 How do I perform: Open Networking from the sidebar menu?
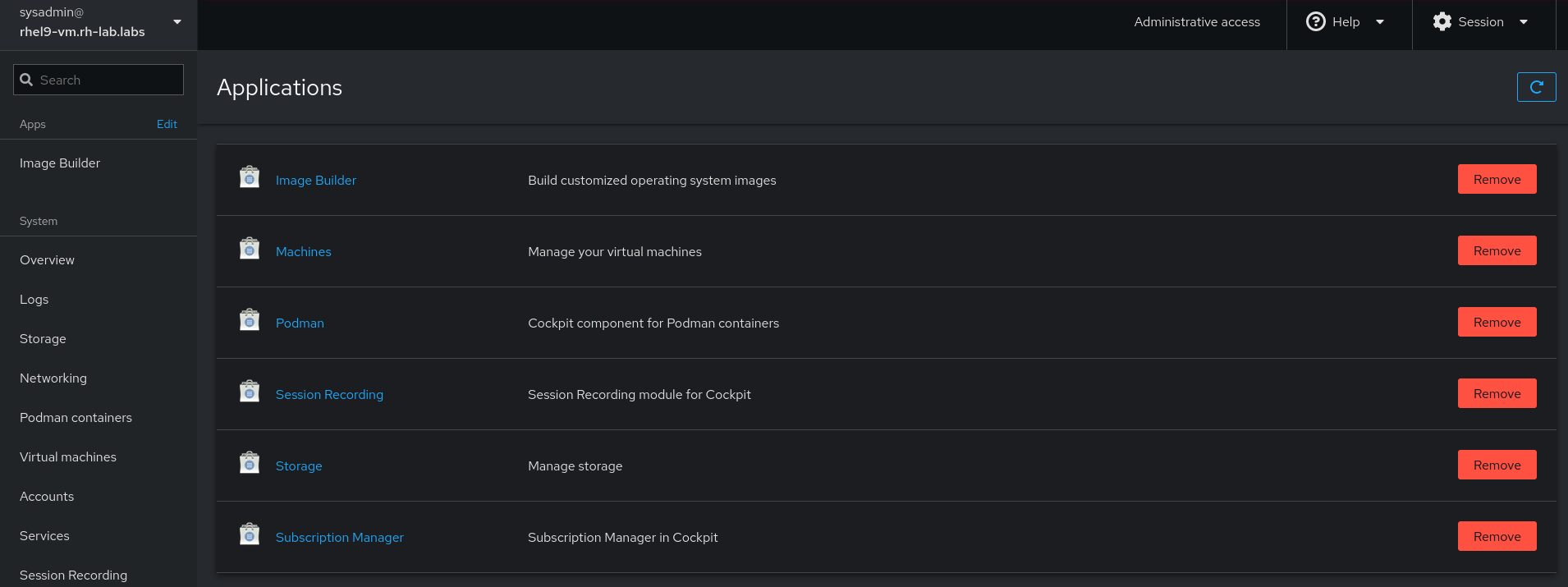tap(53, 378)
